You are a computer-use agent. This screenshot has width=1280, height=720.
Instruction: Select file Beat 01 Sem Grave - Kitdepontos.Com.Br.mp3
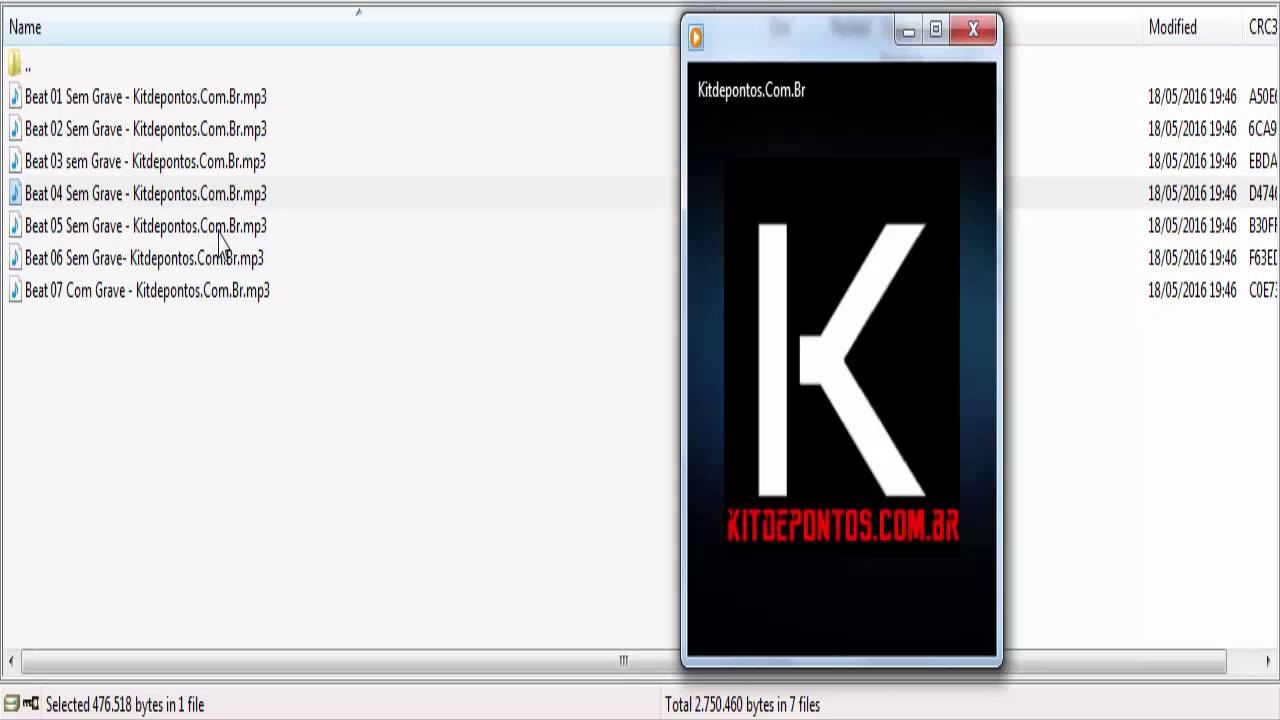[x=146, y=97]
